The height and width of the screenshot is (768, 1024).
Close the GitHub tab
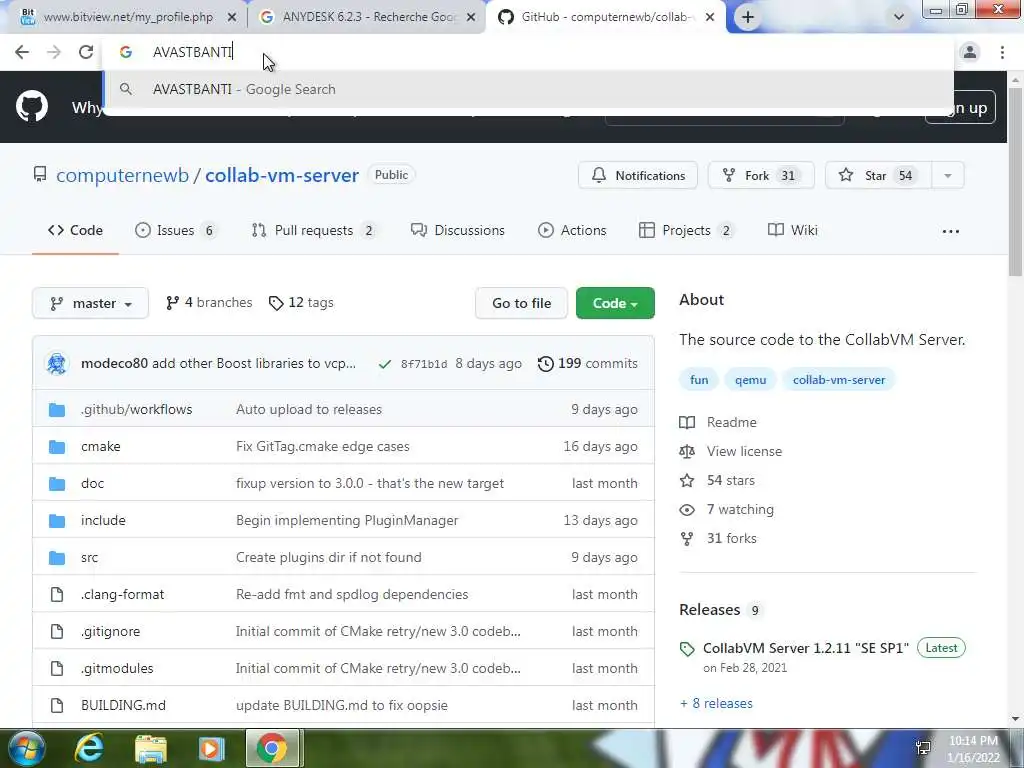pos(710,17)
